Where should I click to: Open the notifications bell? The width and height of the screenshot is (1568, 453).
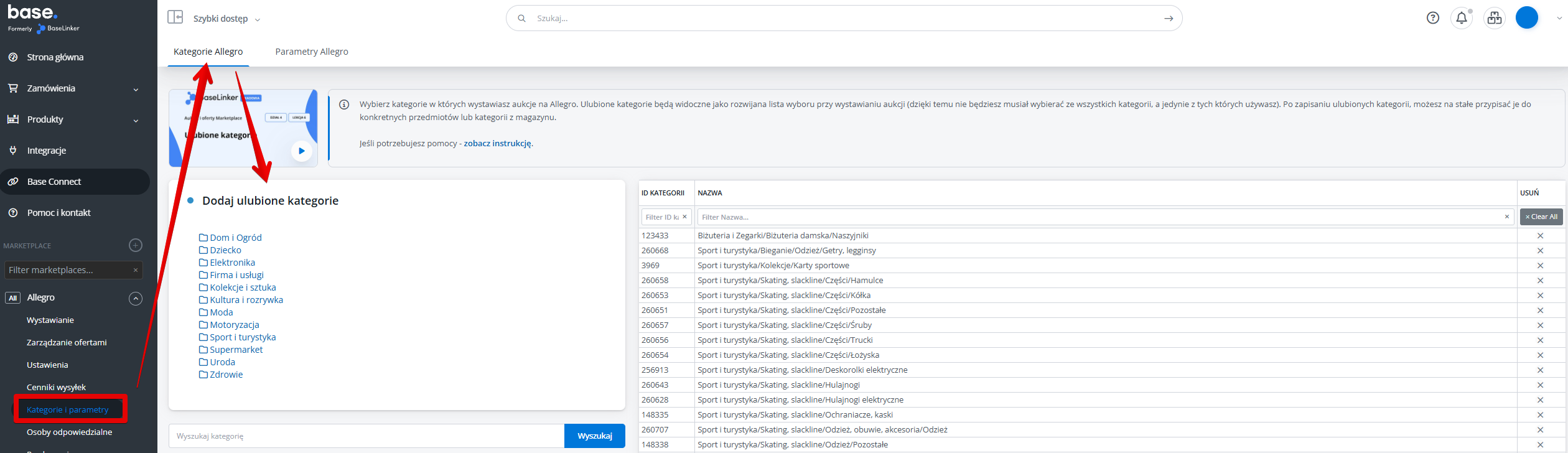pyautogui.click(x=1462, y=18)
